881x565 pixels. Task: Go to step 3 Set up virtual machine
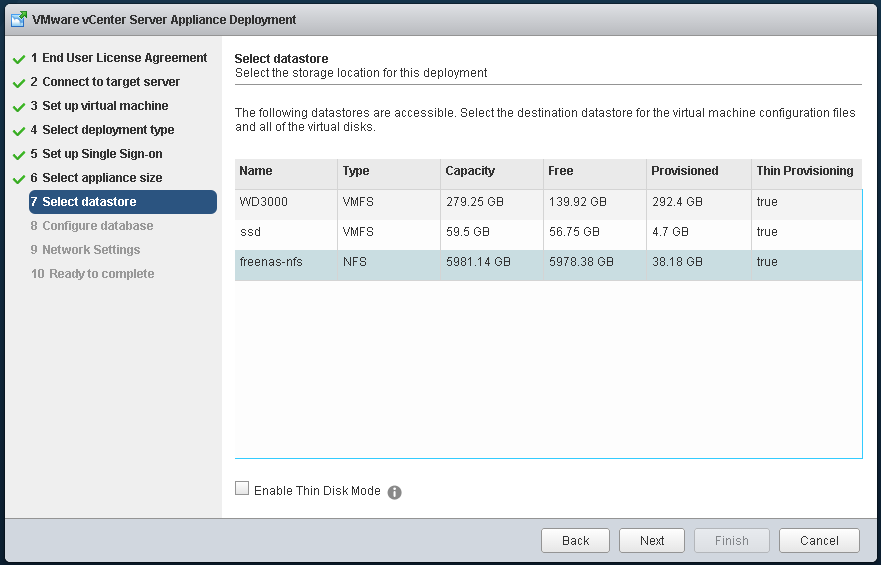click(99, 106)
